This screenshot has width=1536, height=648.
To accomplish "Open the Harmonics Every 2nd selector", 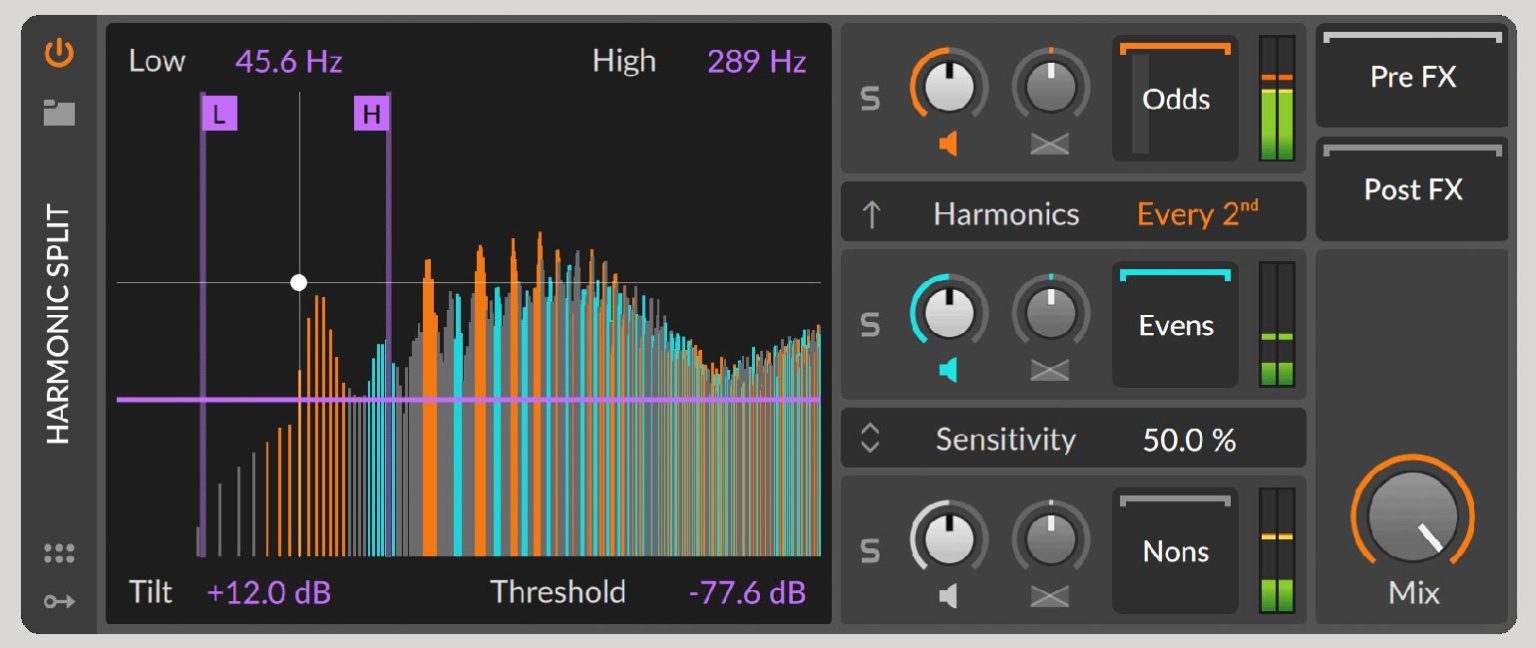I will pyautogui.click(x=1196, y=213).
